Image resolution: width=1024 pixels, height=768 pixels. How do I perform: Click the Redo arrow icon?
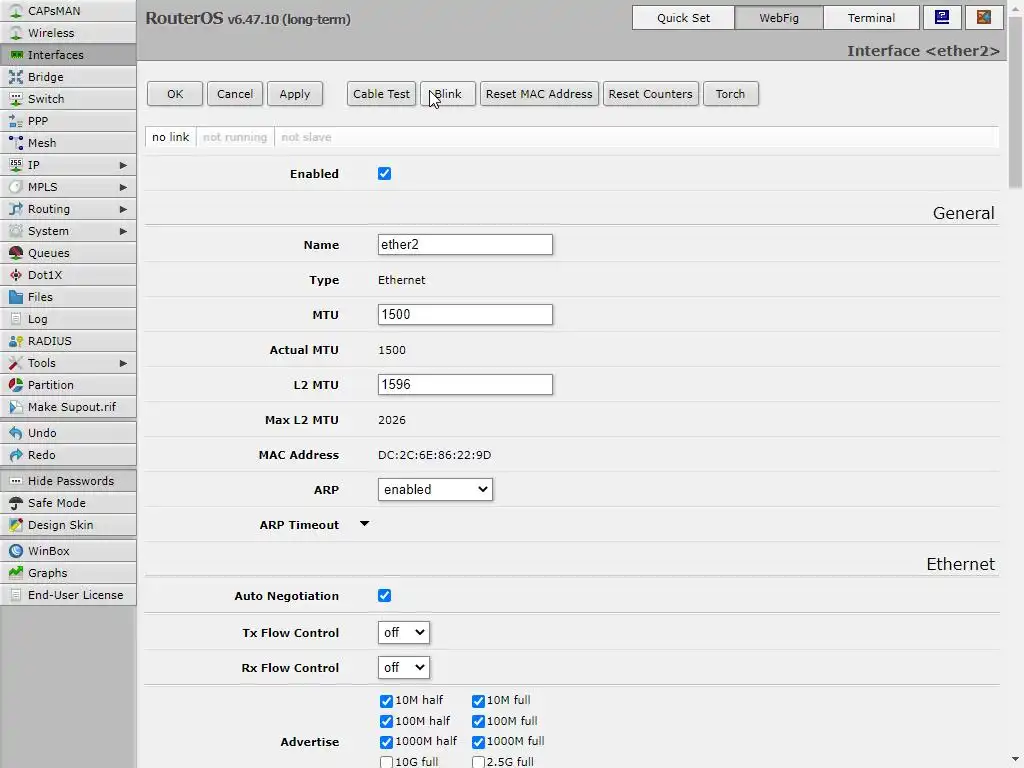[x=16, y=455]
